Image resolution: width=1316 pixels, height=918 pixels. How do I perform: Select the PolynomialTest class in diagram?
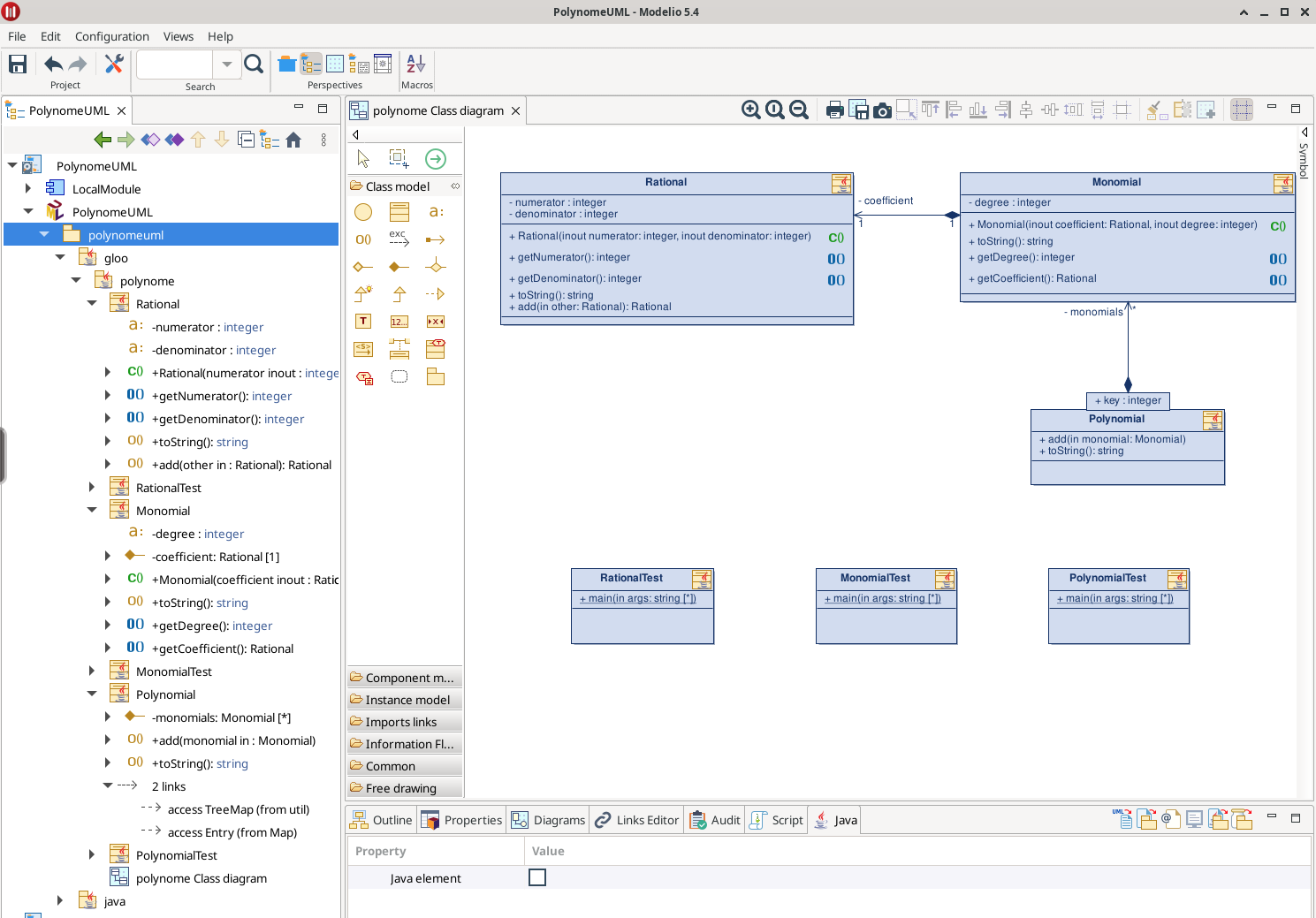tap(1107, 578)
